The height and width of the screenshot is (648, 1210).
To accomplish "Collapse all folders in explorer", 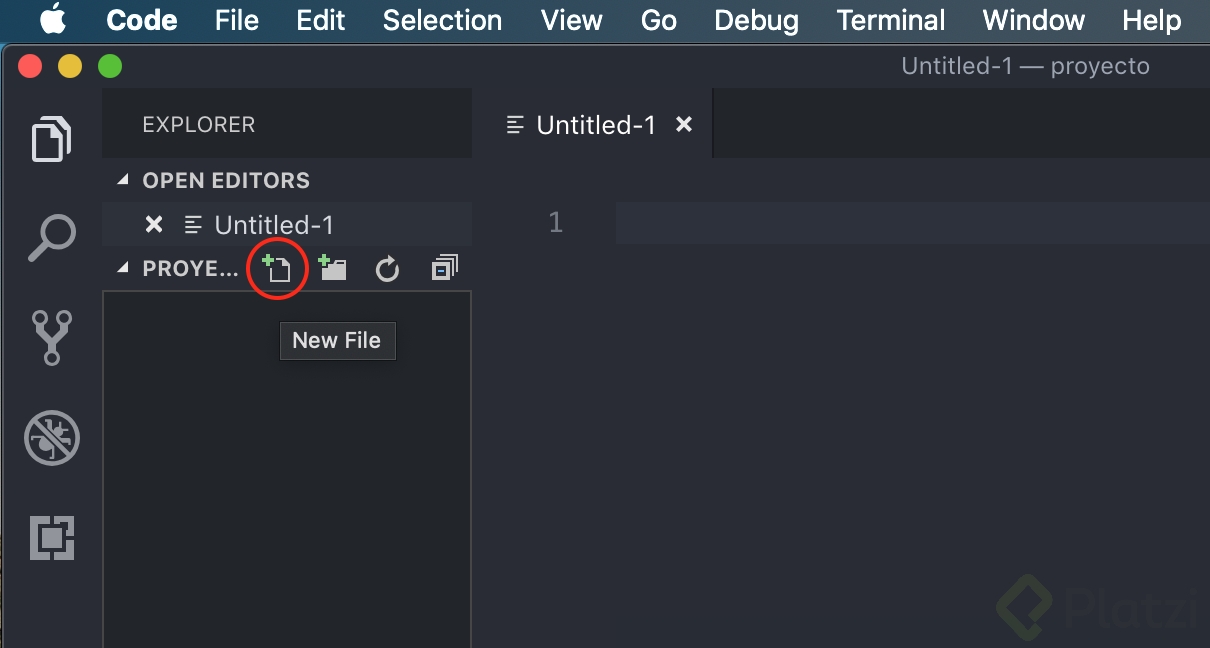I will (x=444, y=268).
